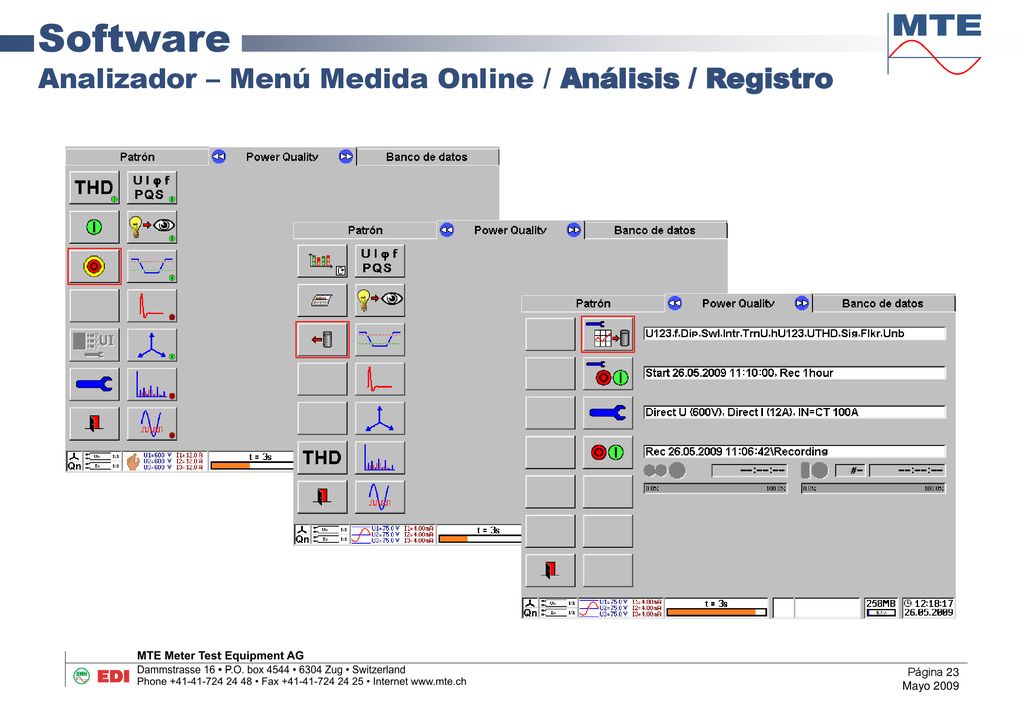This screenshot has width=1024, height=724.
Task: Click Qn connection icon in left window status bar
Action: click(74, 461)
